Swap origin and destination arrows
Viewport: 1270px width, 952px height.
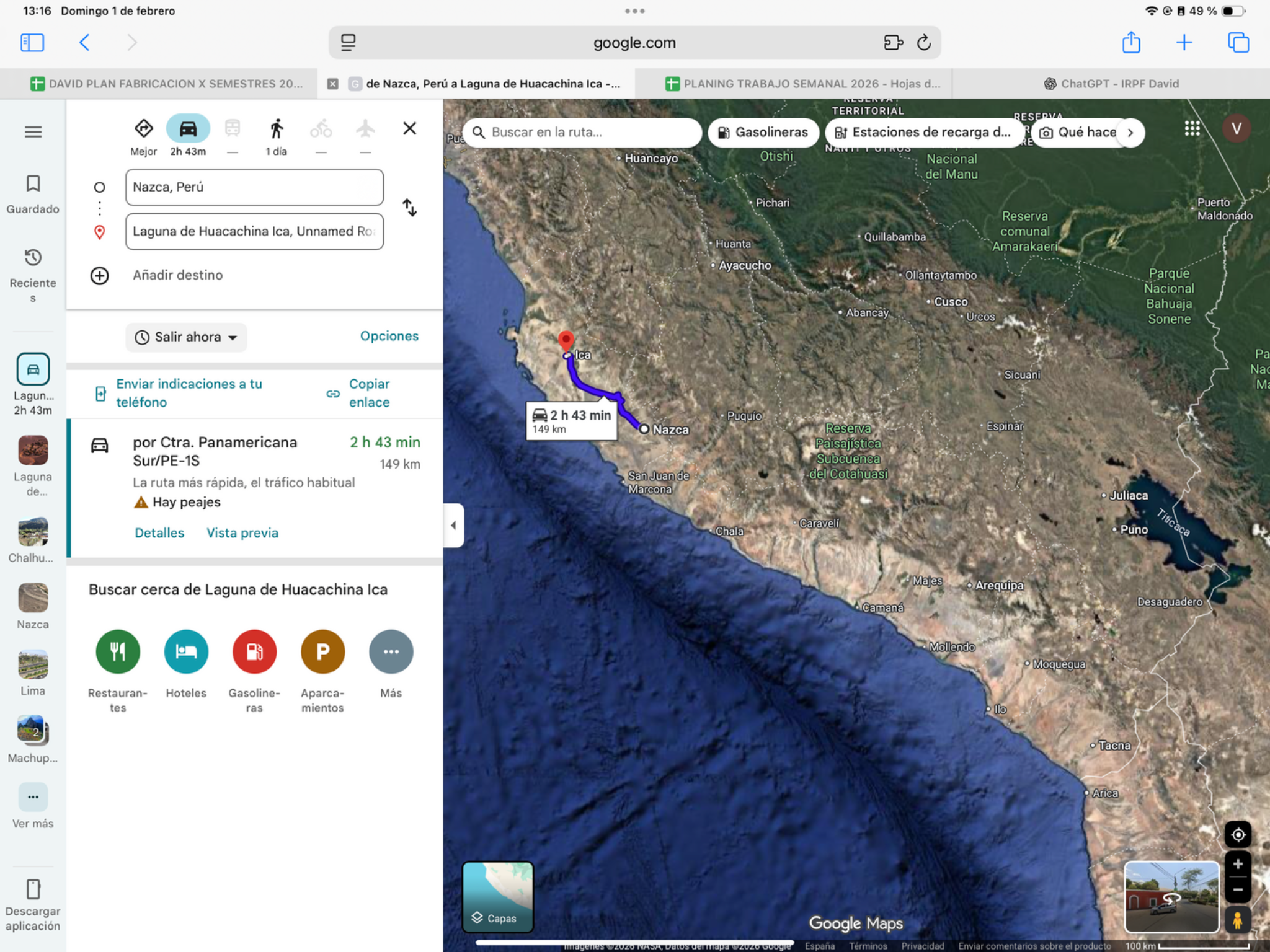pyautogui.click(x=409, y=208)
